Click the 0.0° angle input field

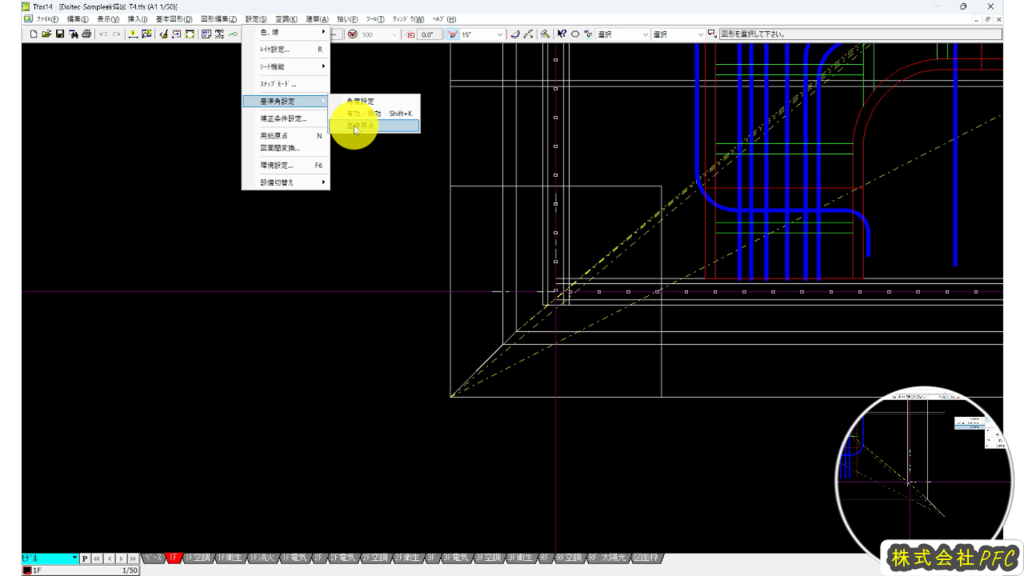pyautogui.click(x=430, y=34)
